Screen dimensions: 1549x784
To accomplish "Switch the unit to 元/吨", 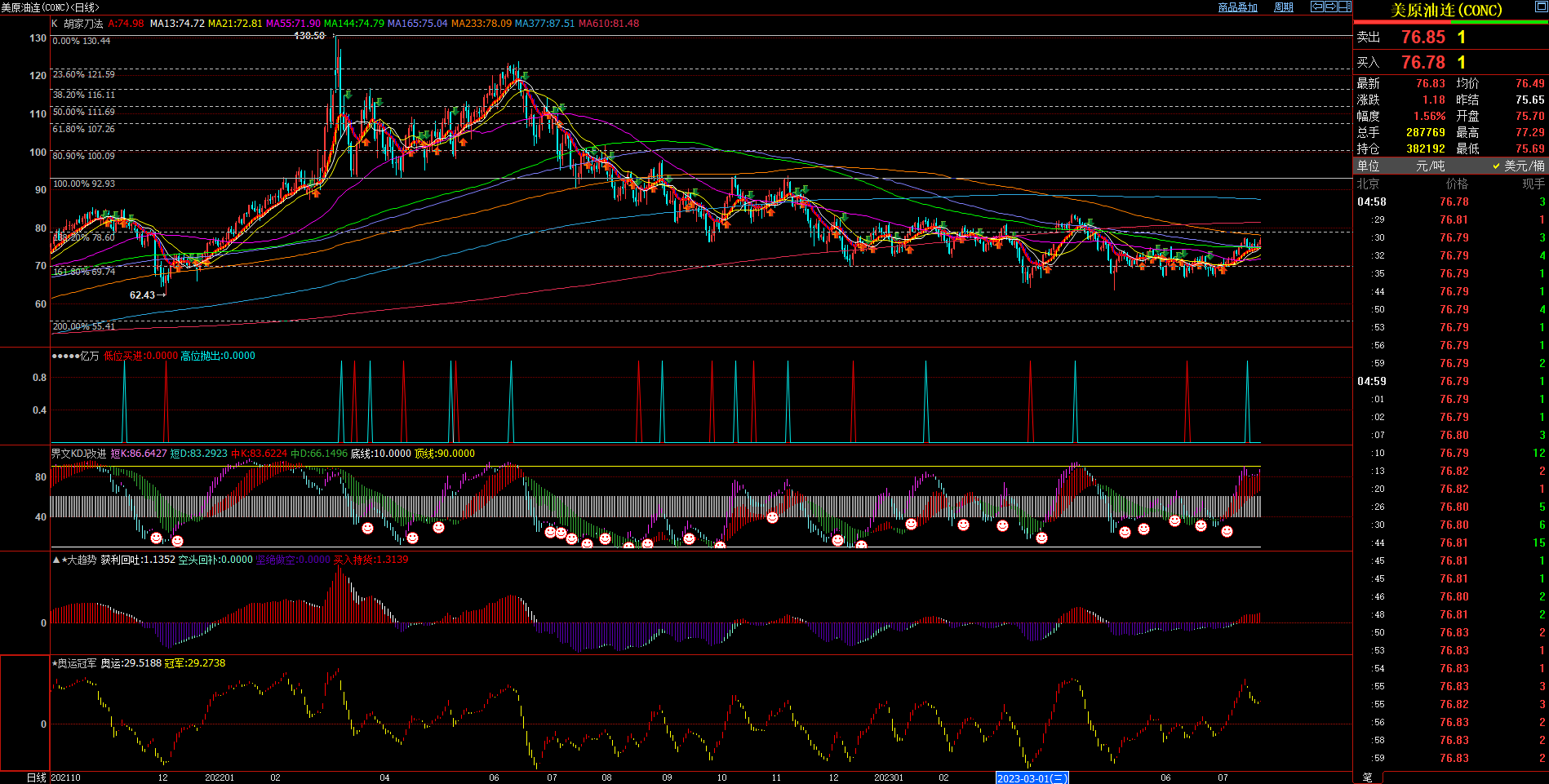I will [1430, 166].
